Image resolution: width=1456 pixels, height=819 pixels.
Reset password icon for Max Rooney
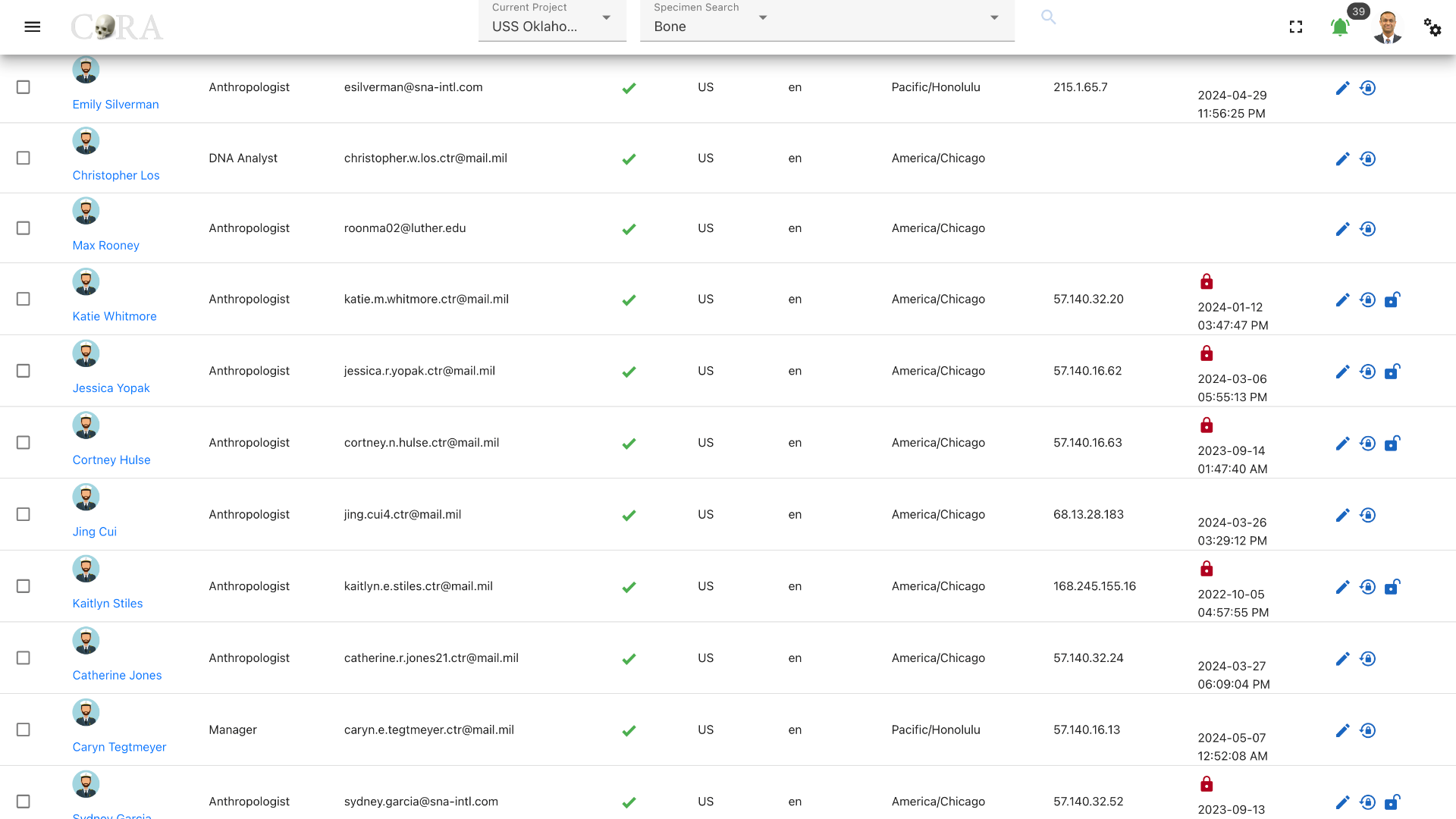(1367, 229)
